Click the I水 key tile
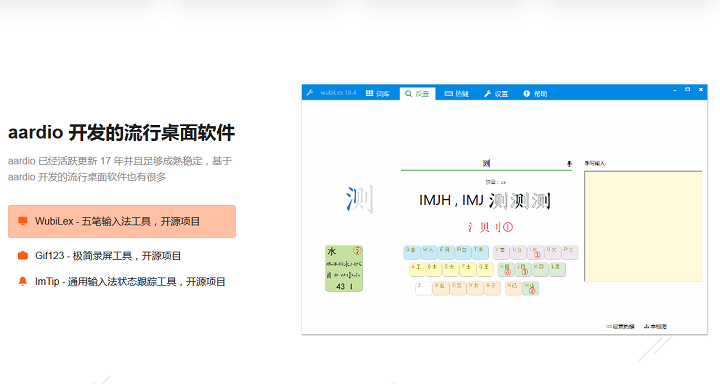This screenshot has width=720, height=384. 535,252
